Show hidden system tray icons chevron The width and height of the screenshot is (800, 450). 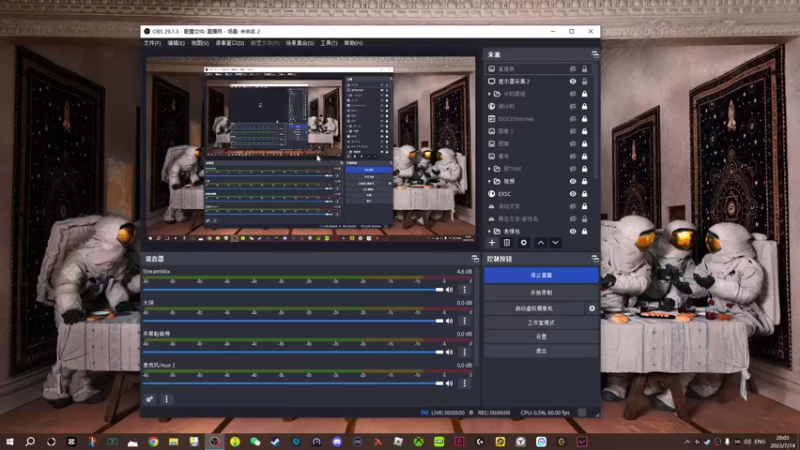pos(687,441)
